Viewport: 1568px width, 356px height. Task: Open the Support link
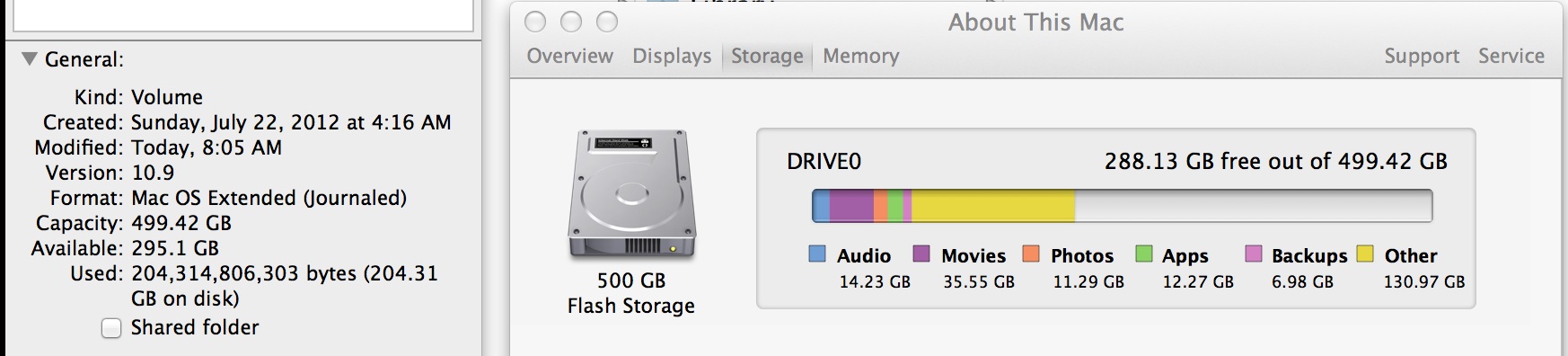tap(1422, 56)
